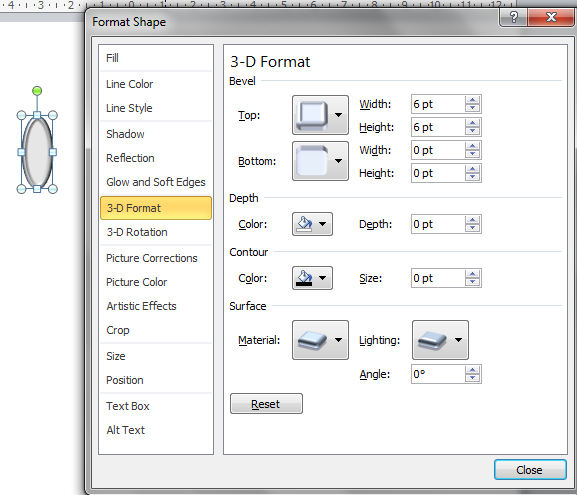The height and width of the screenshot is (495, 577).
Task: Click the Contour Size input field
Action: click(438, 278)
